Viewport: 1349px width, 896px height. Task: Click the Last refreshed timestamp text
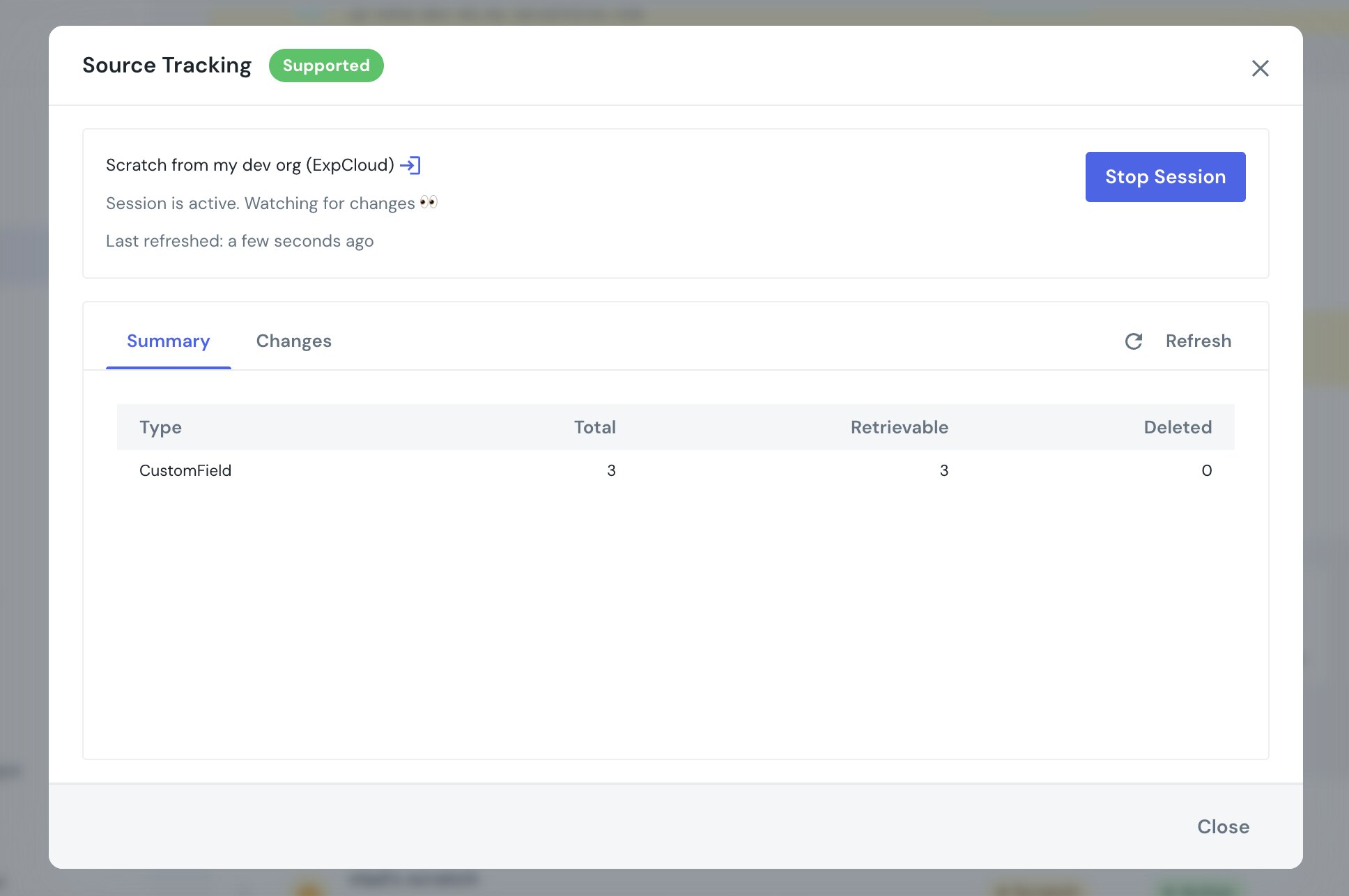pos(240,241)
